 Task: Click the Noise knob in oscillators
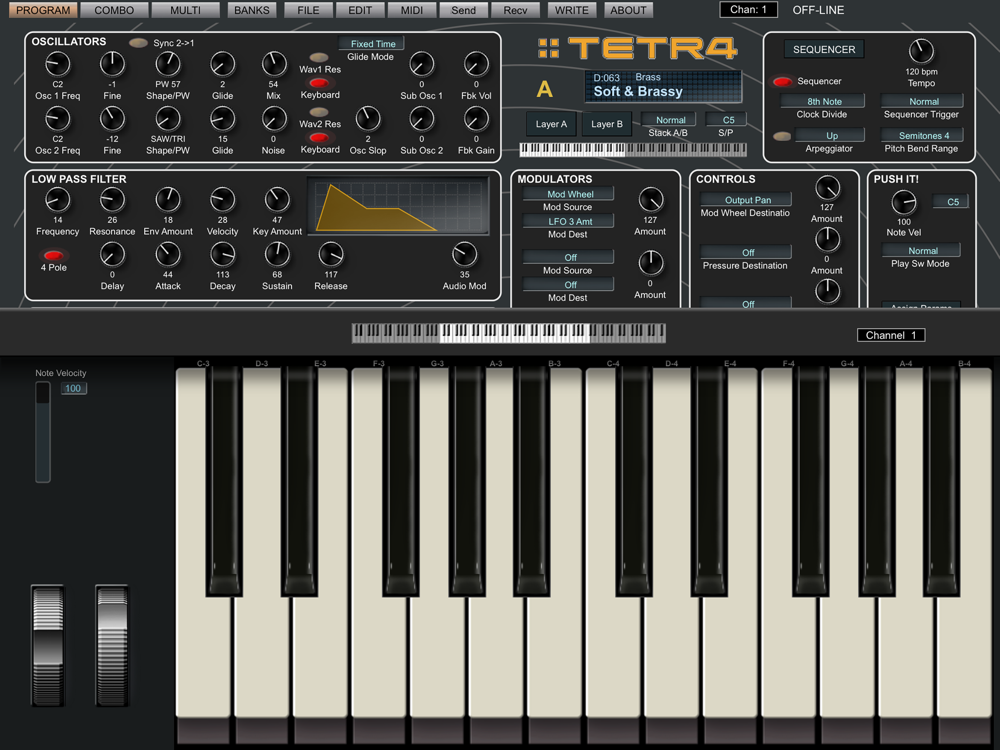click(x=273, y=120)
